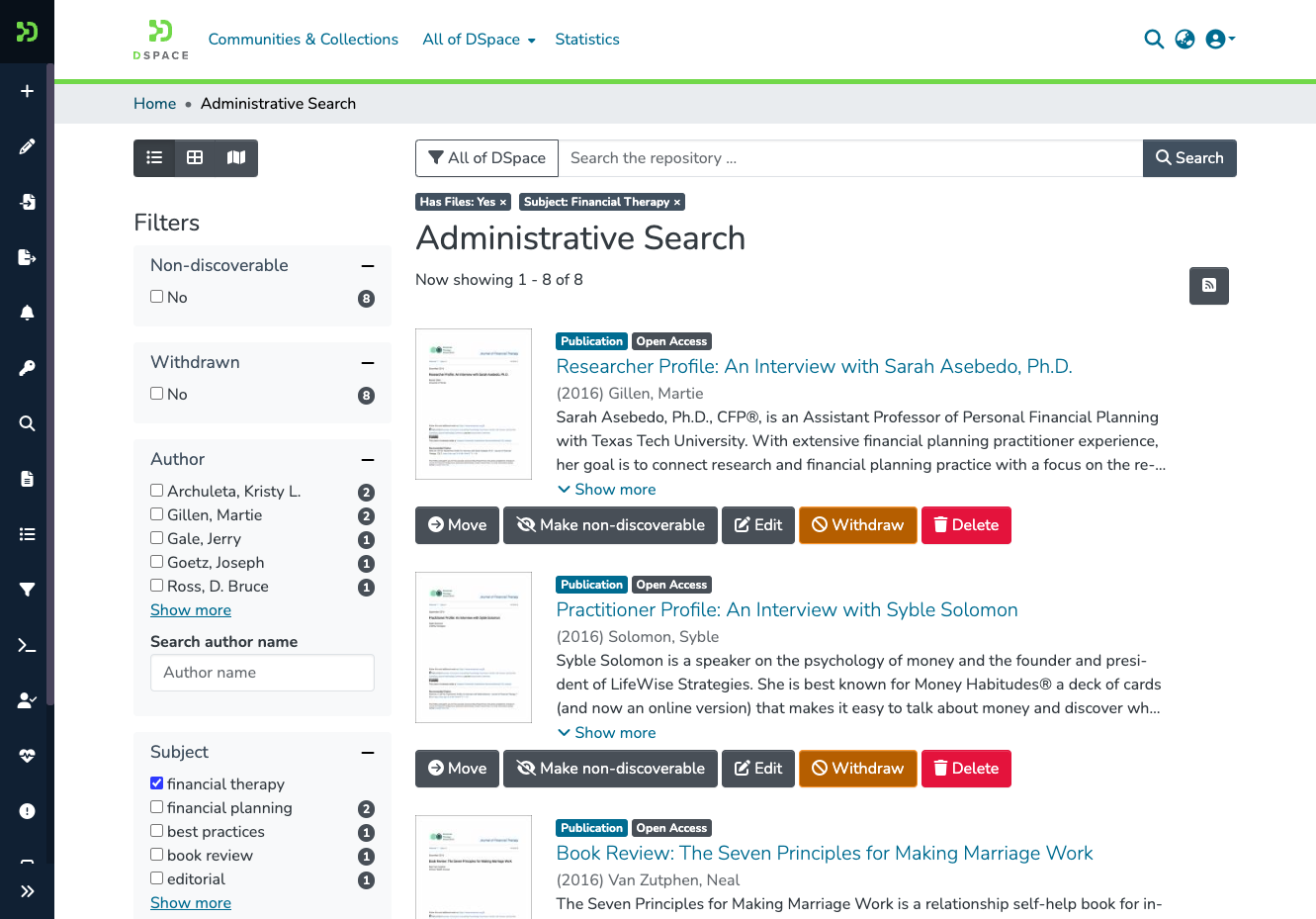This screenshot has width=1316, height=919.
Task: Go to the Statistics menu item
Action: click(587, 40)
